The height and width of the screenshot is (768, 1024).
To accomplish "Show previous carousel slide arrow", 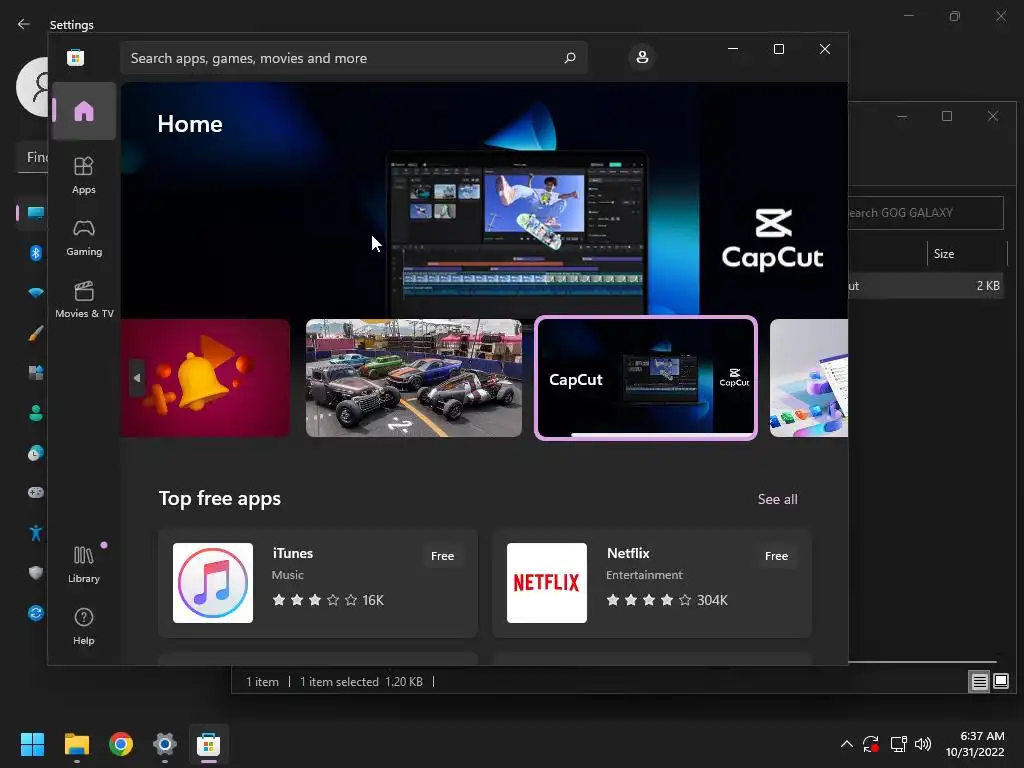I will tap(136, 377).
